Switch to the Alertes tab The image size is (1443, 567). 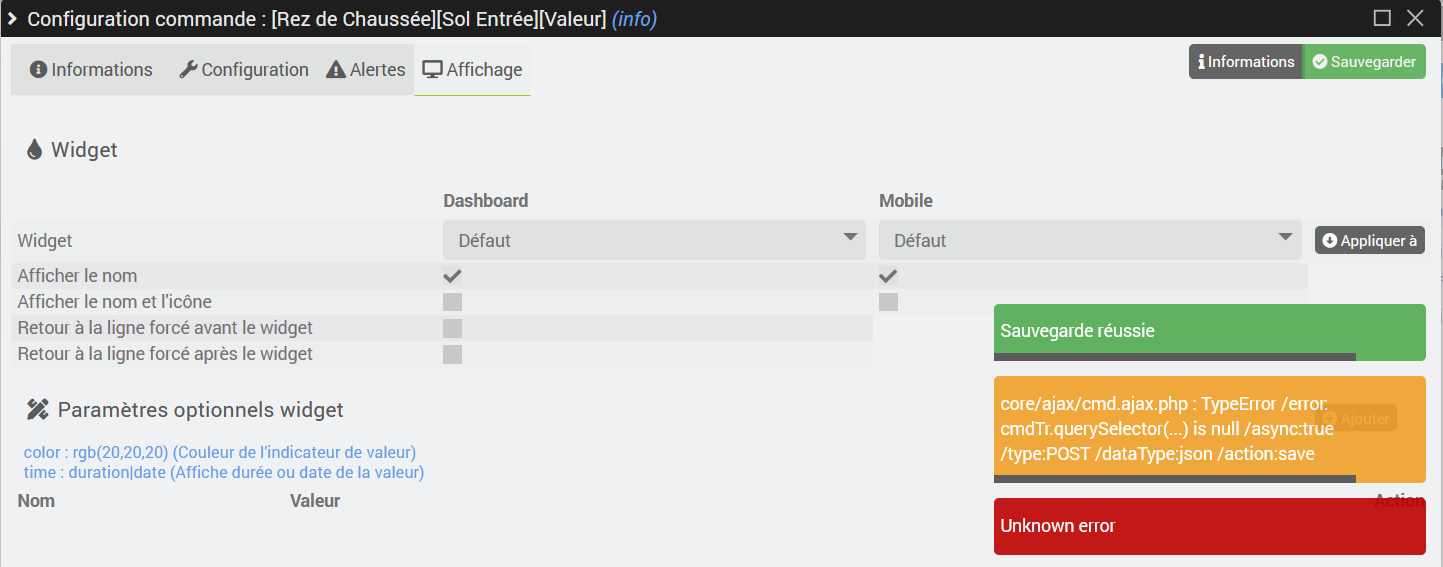[x=366, y=70]
